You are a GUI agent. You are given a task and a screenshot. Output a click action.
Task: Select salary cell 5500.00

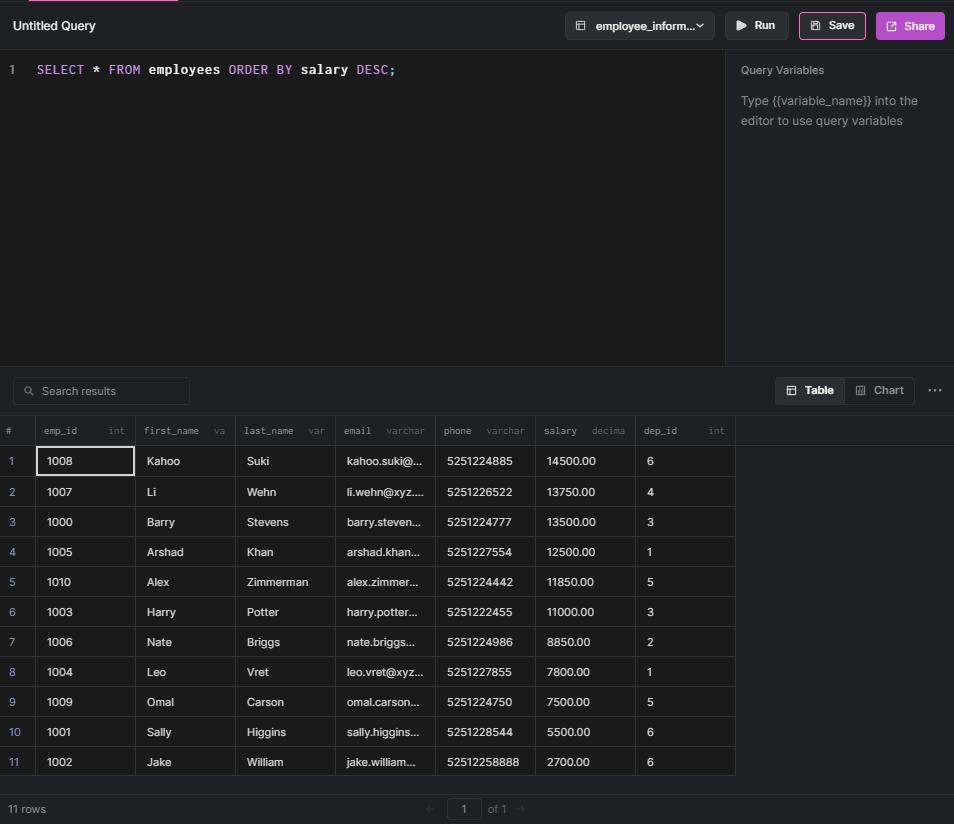585,731
